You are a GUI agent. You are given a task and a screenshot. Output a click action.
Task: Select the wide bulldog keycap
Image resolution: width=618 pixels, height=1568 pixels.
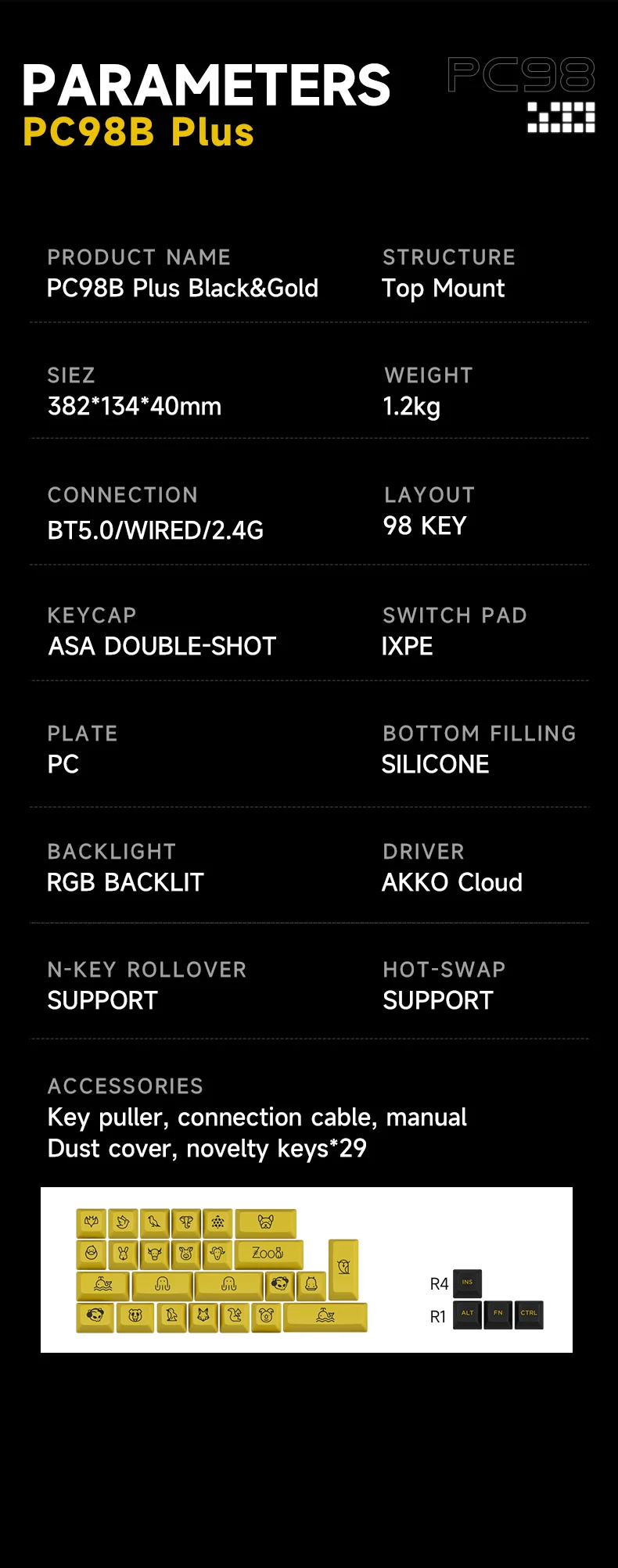266,1222
